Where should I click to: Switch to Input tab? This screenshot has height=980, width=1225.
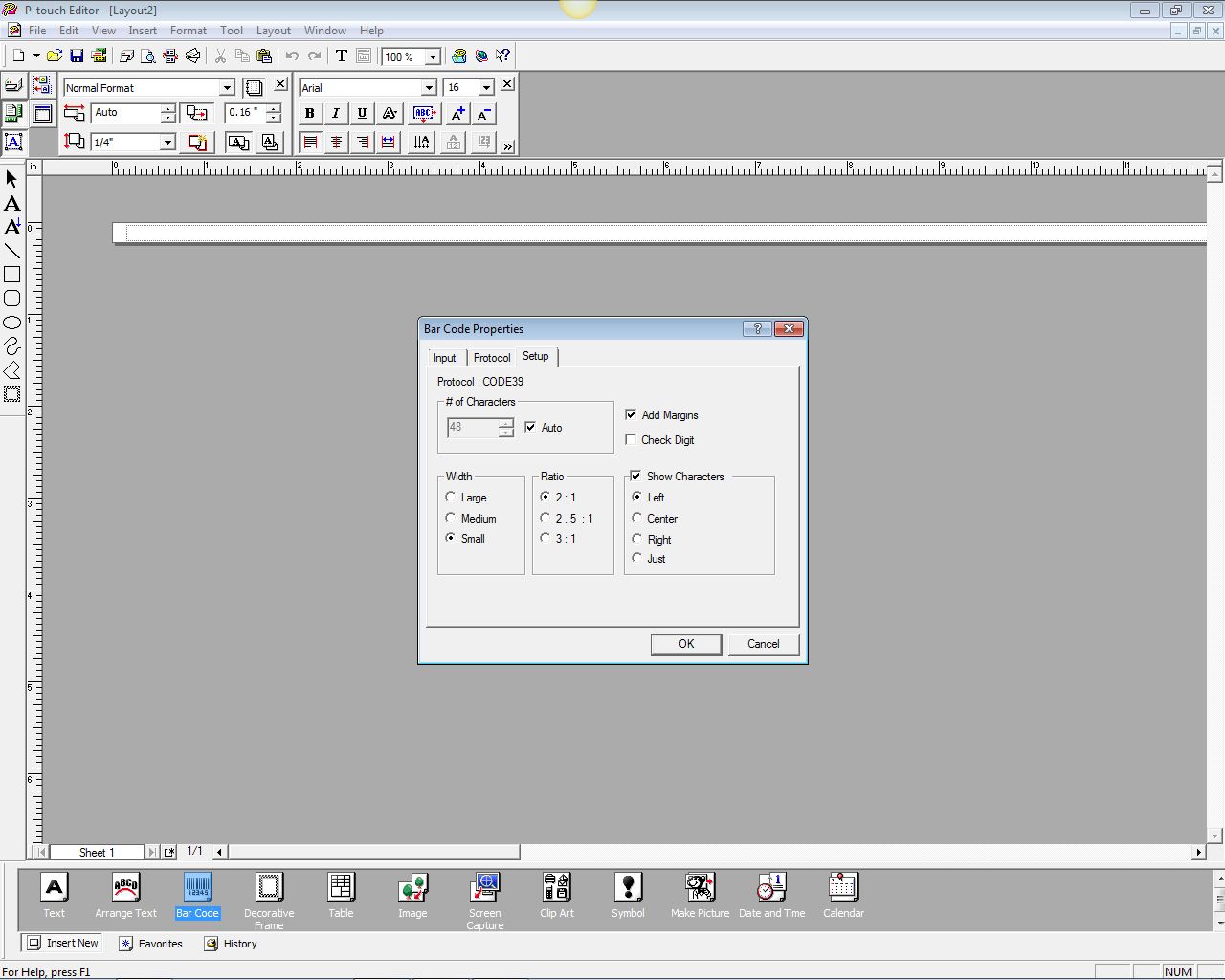pos(445,357)
